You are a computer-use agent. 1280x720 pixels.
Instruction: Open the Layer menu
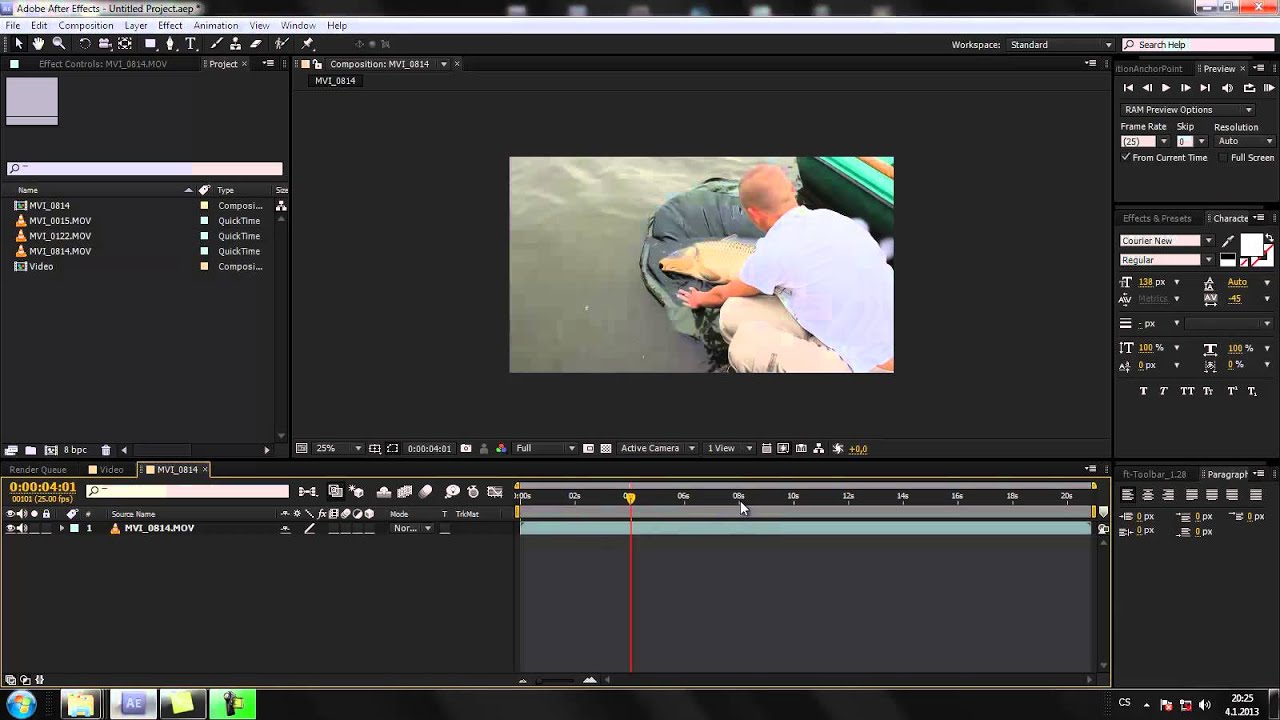point(136,25)
